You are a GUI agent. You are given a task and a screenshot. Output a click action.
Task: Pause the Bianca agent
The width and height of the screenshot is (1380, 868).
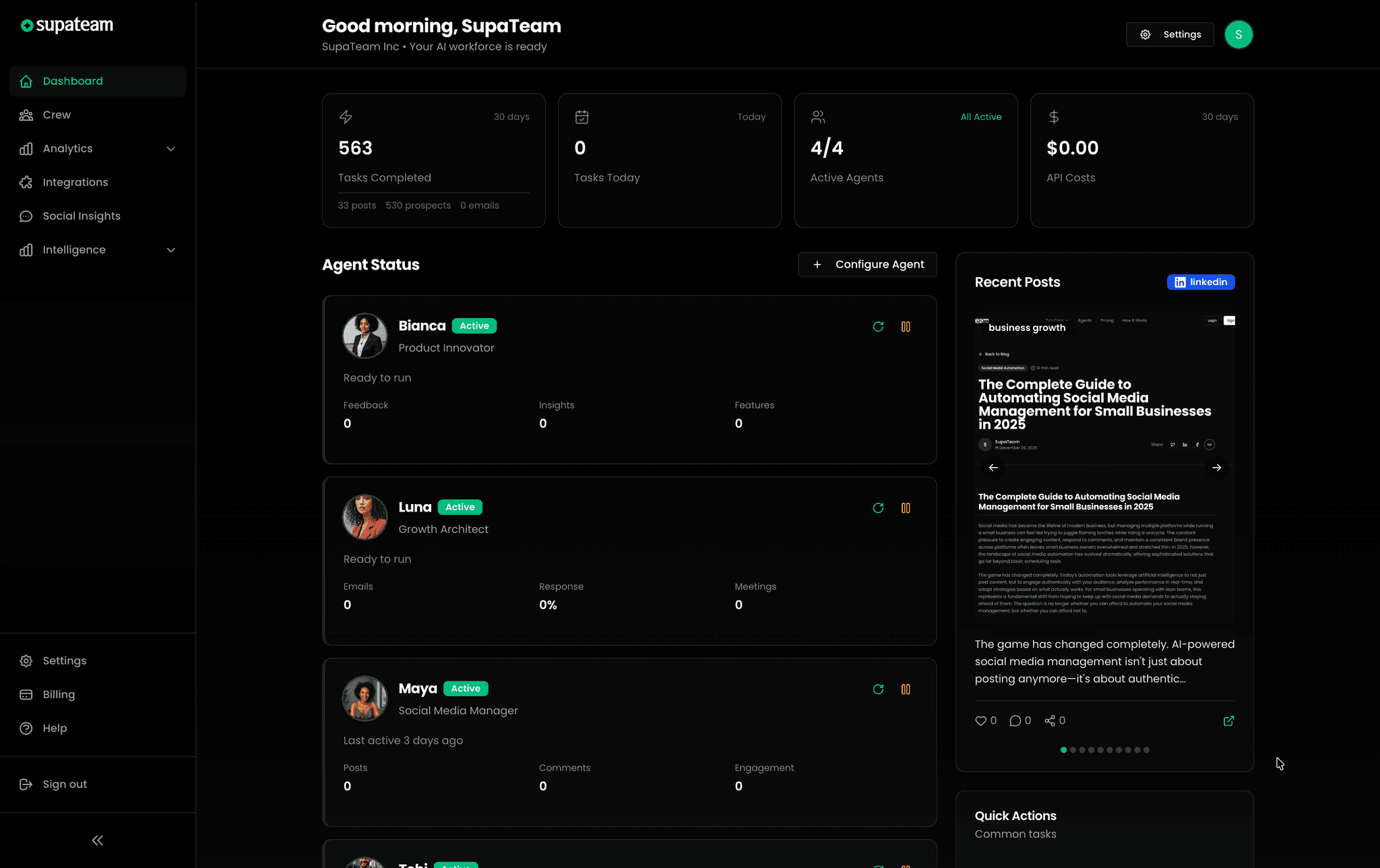(906, 326)
